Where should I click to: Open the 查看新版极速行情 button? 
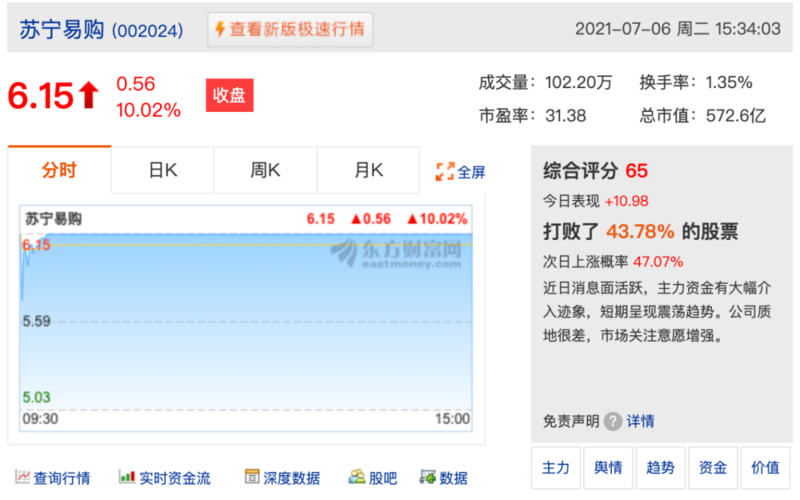point(290,30)
